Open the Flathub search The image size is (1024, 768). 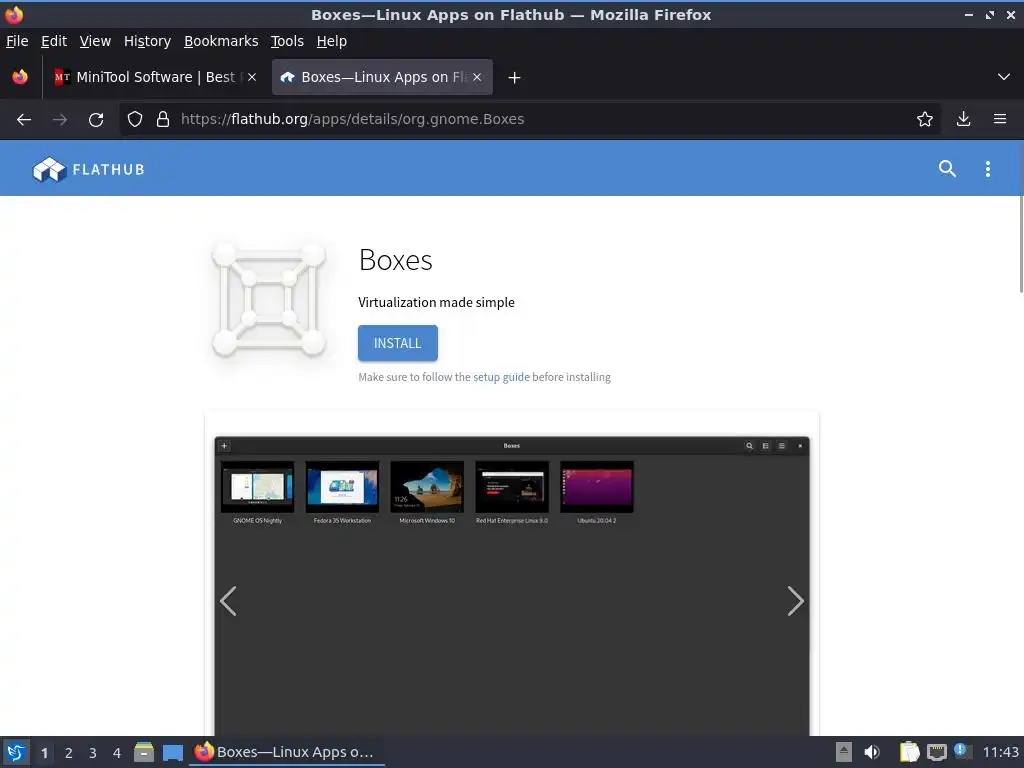[947, 169]
